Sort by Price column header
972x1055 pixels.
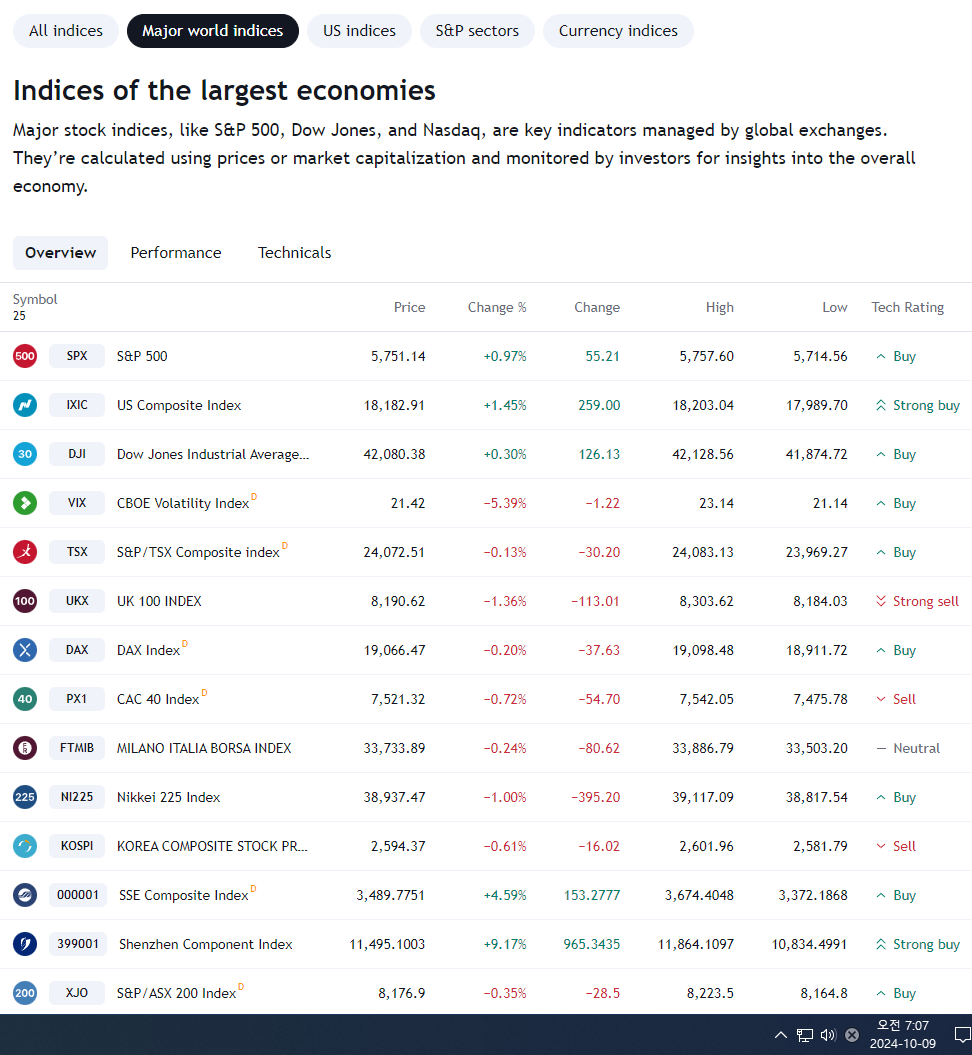click(x=410, y=307)
